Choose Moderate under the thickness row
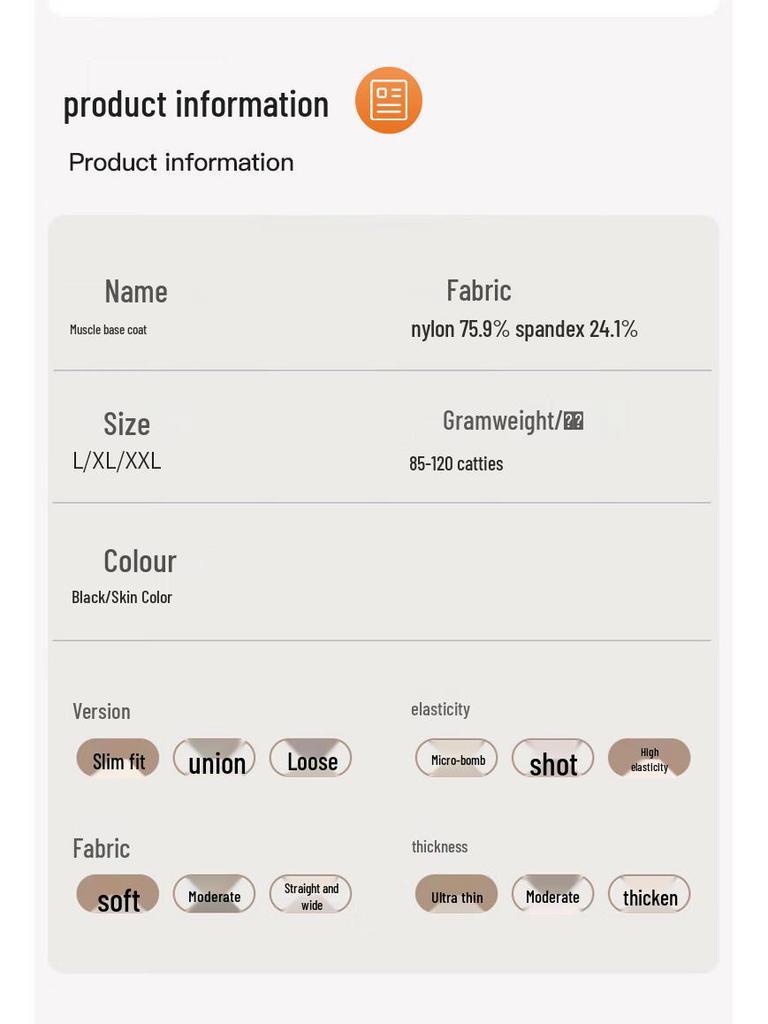The width and height of the screenshot is (768, 1024). 553,895
